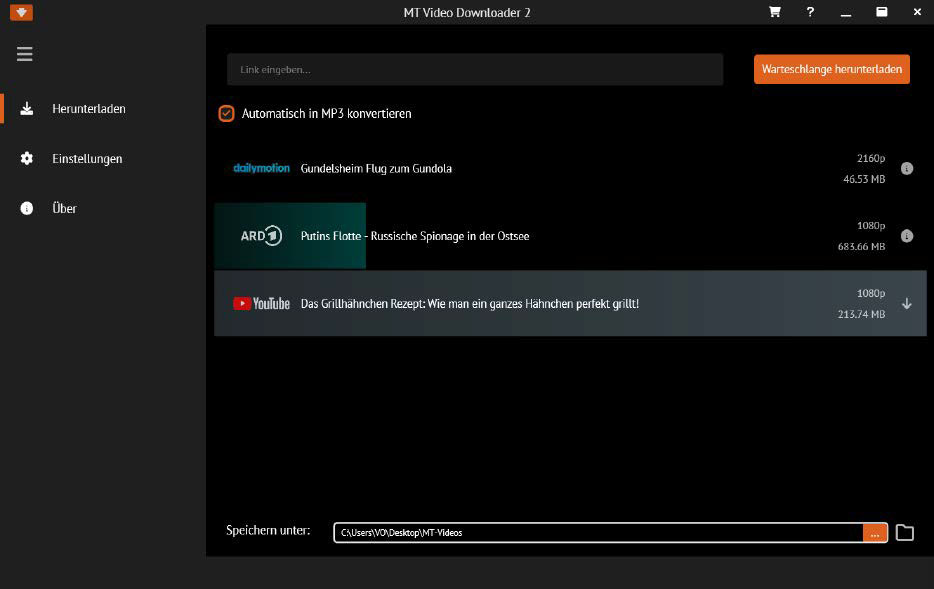Click the Warteschlange herunterladen button
The image size is (934, 589).
[x=831, y=69]
